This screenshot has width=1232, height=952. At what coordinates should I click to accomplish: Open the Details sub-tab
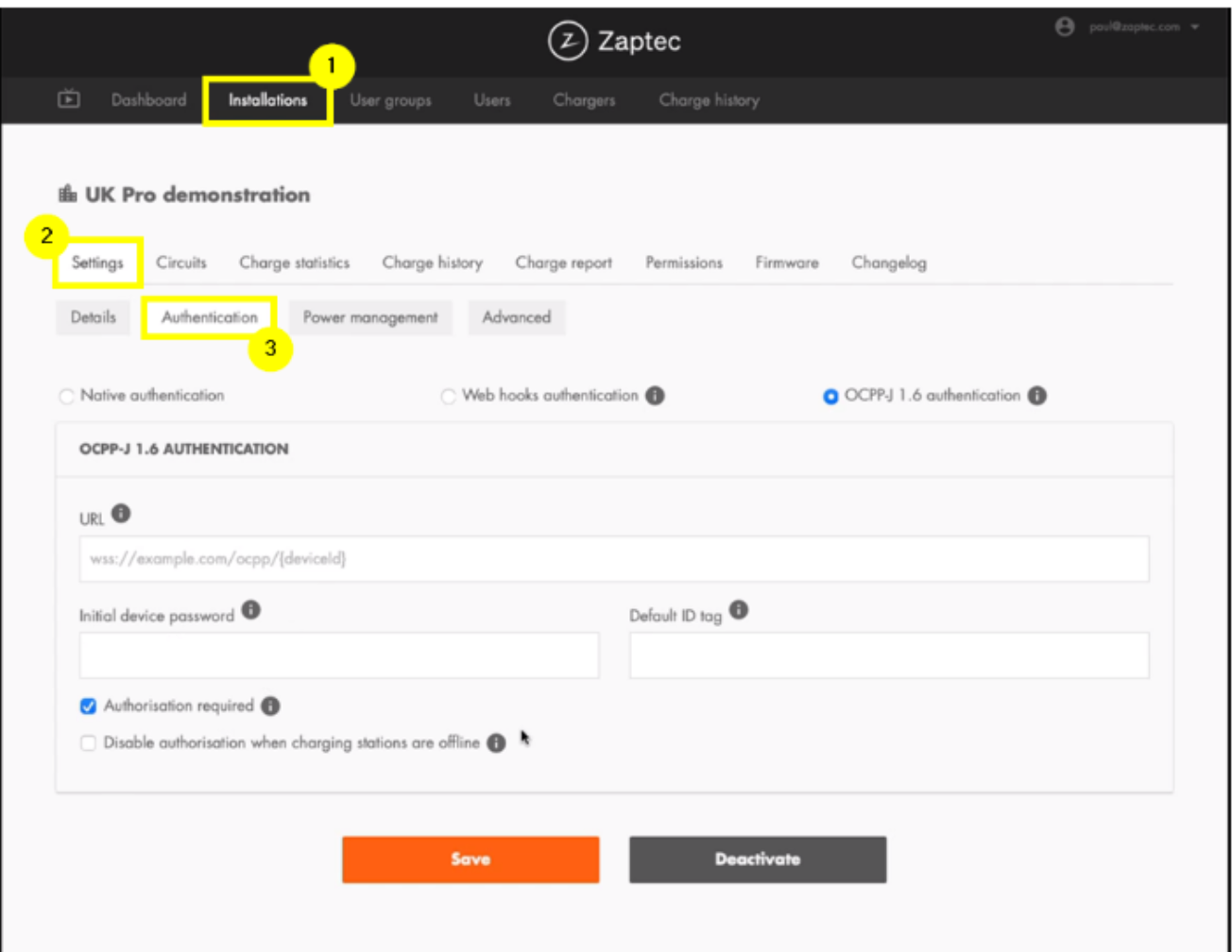pyautogui.click(x=93, y=317)
